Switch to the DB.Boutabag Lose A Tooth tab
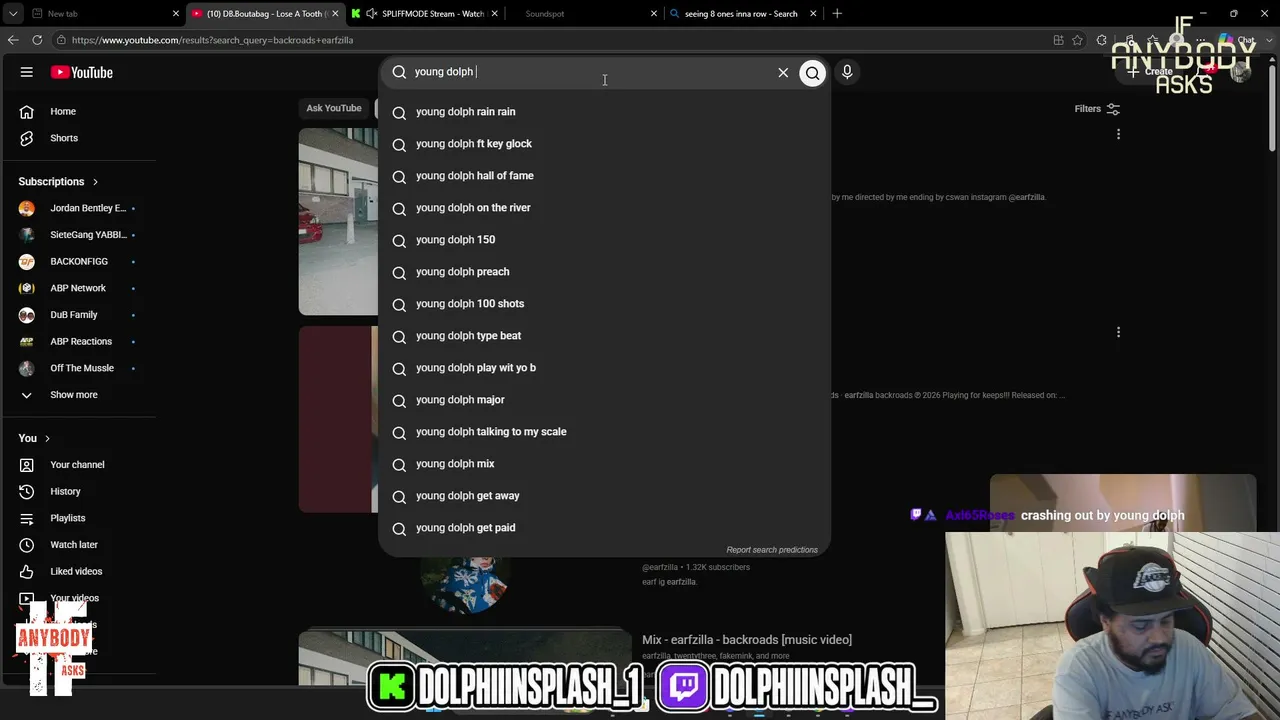The height and width of the screenshot is (720, 1280). 265,14
